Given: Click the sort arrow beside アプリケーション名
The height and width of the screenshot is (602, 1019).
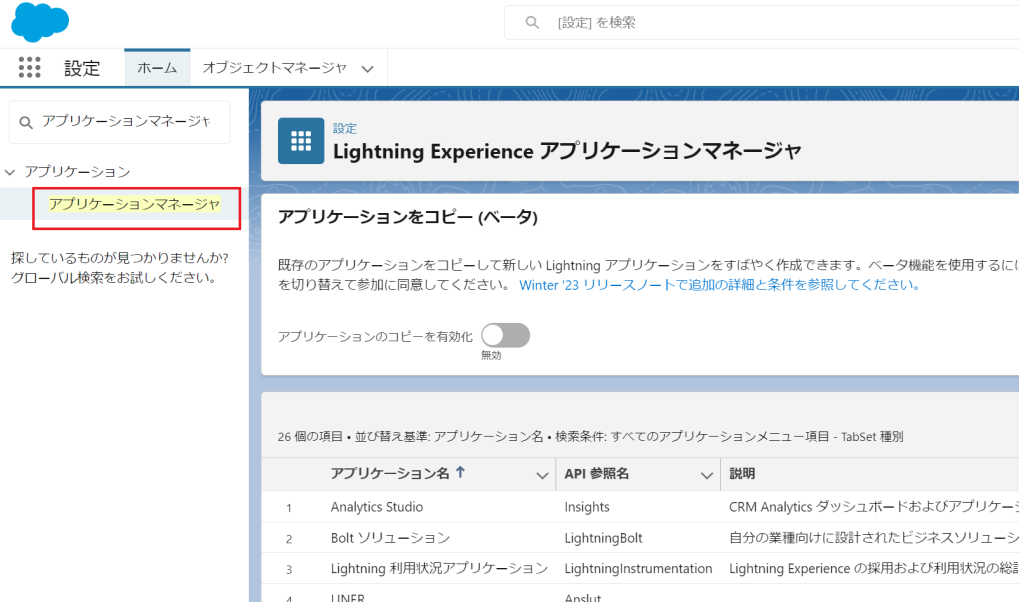Looking at the screenshot, I should [x=461, y=473].
